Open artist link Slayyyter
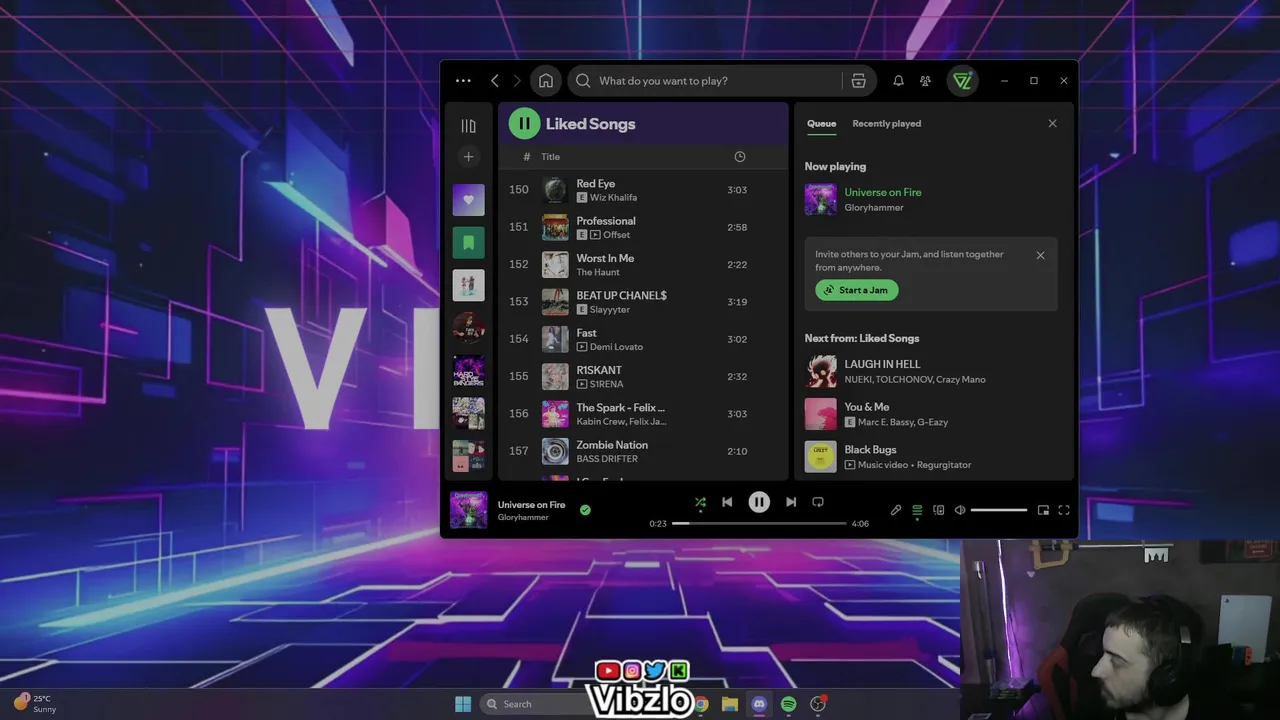 (x=610, y=310)
